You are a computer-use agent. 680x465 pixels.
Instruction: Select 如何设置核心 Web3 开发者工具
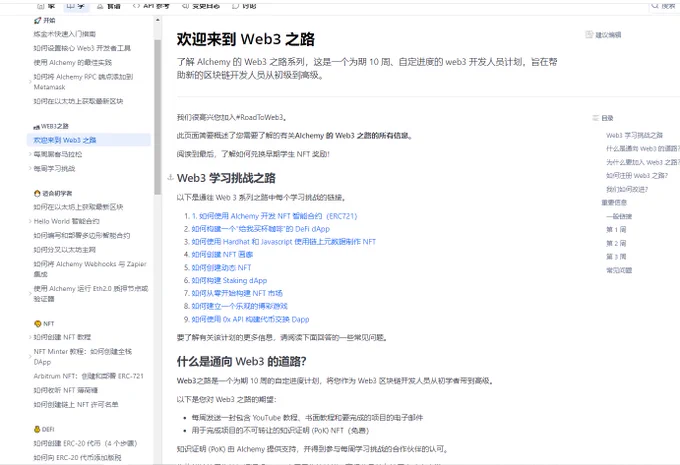[x=82, y=48]
